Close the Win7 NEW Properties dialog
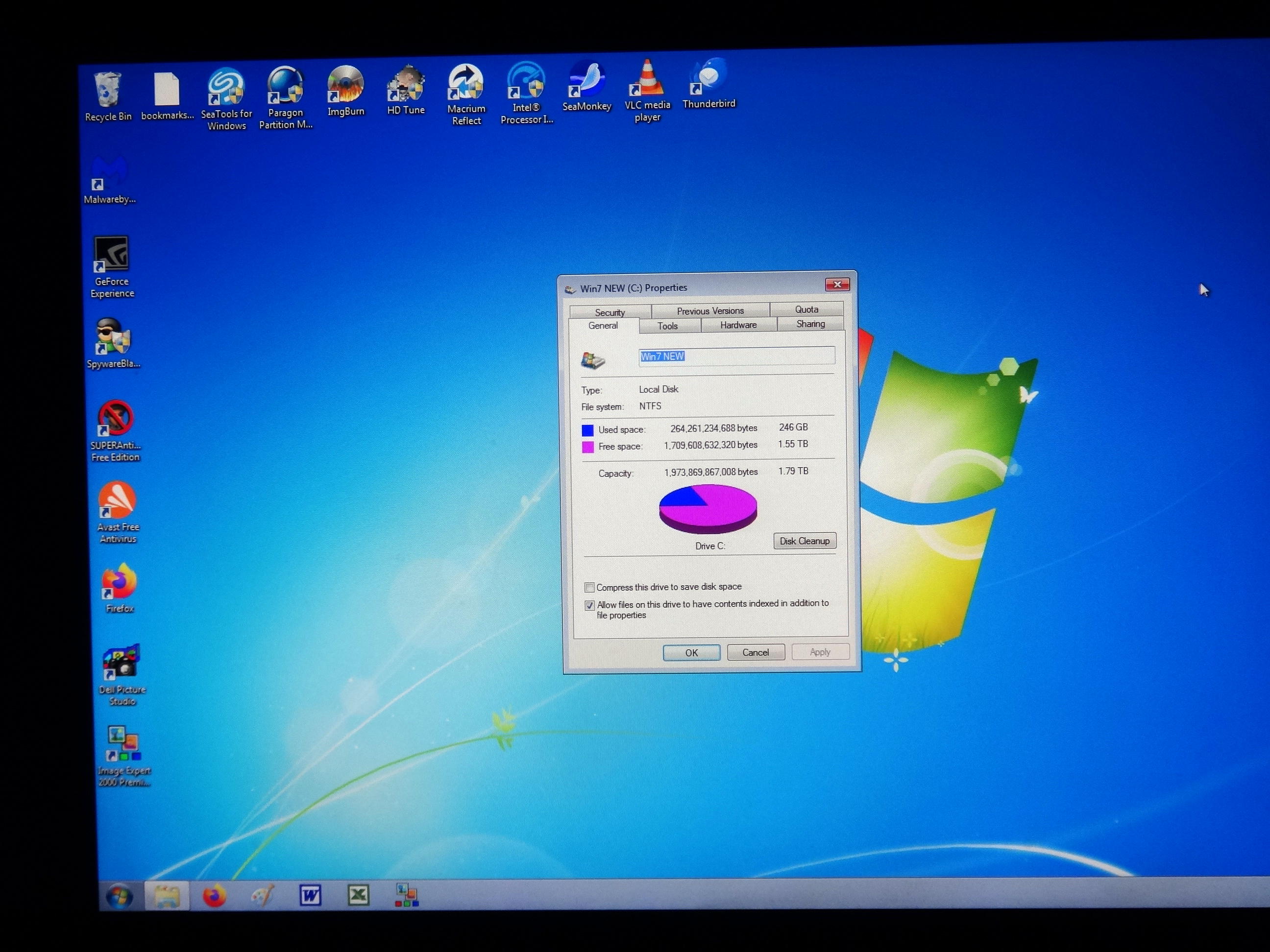The width and height of the screenshot is (1270, 952). 837,284
